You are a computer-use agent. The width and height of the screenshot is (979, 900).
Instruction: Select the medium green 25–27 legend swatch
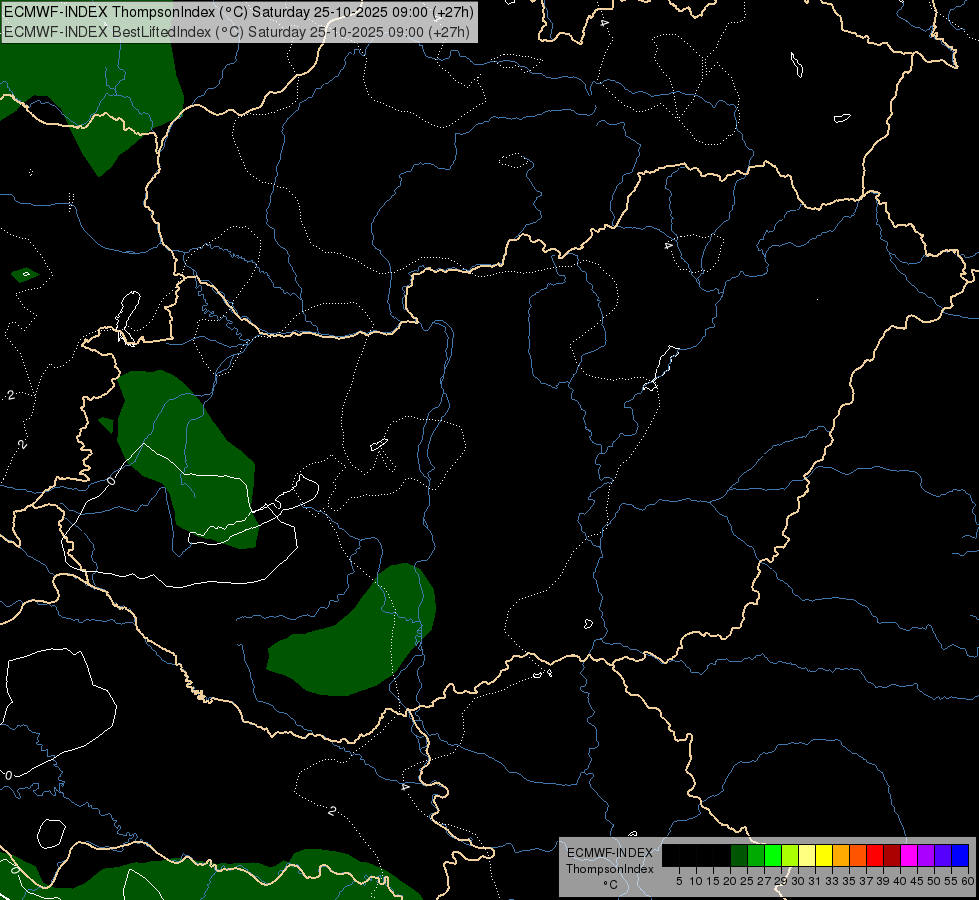(756, 855)
